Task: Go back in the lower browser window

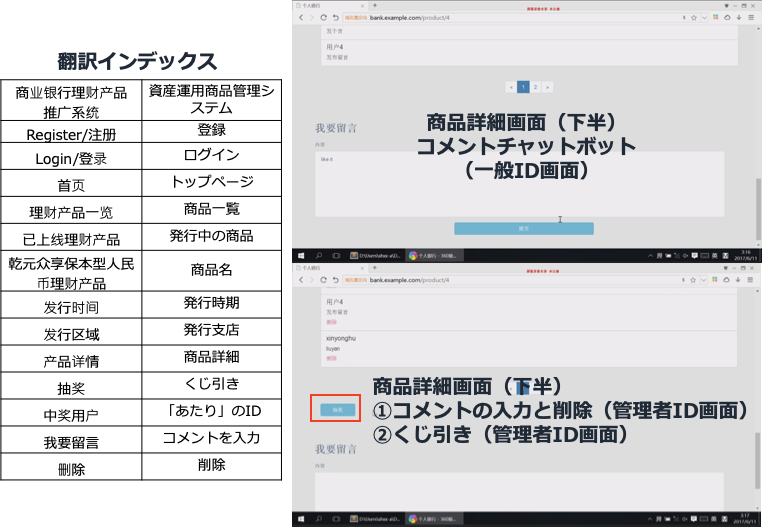Action: (x=301, y=280)
